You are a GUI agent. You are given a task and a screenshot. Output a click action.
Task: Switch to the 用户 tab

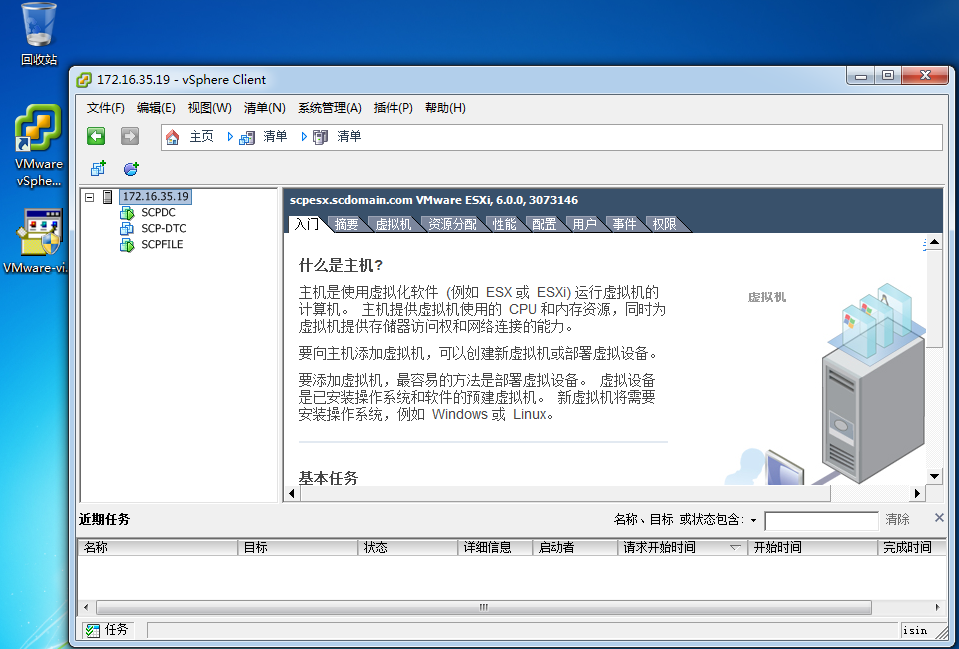point(585,224)
